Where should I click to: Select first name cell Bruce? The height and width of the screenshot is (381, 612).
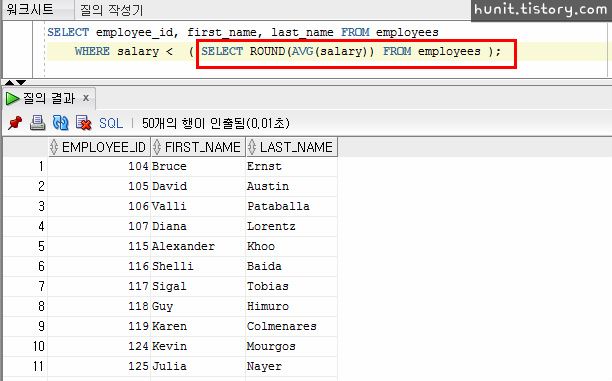(198, 166)
